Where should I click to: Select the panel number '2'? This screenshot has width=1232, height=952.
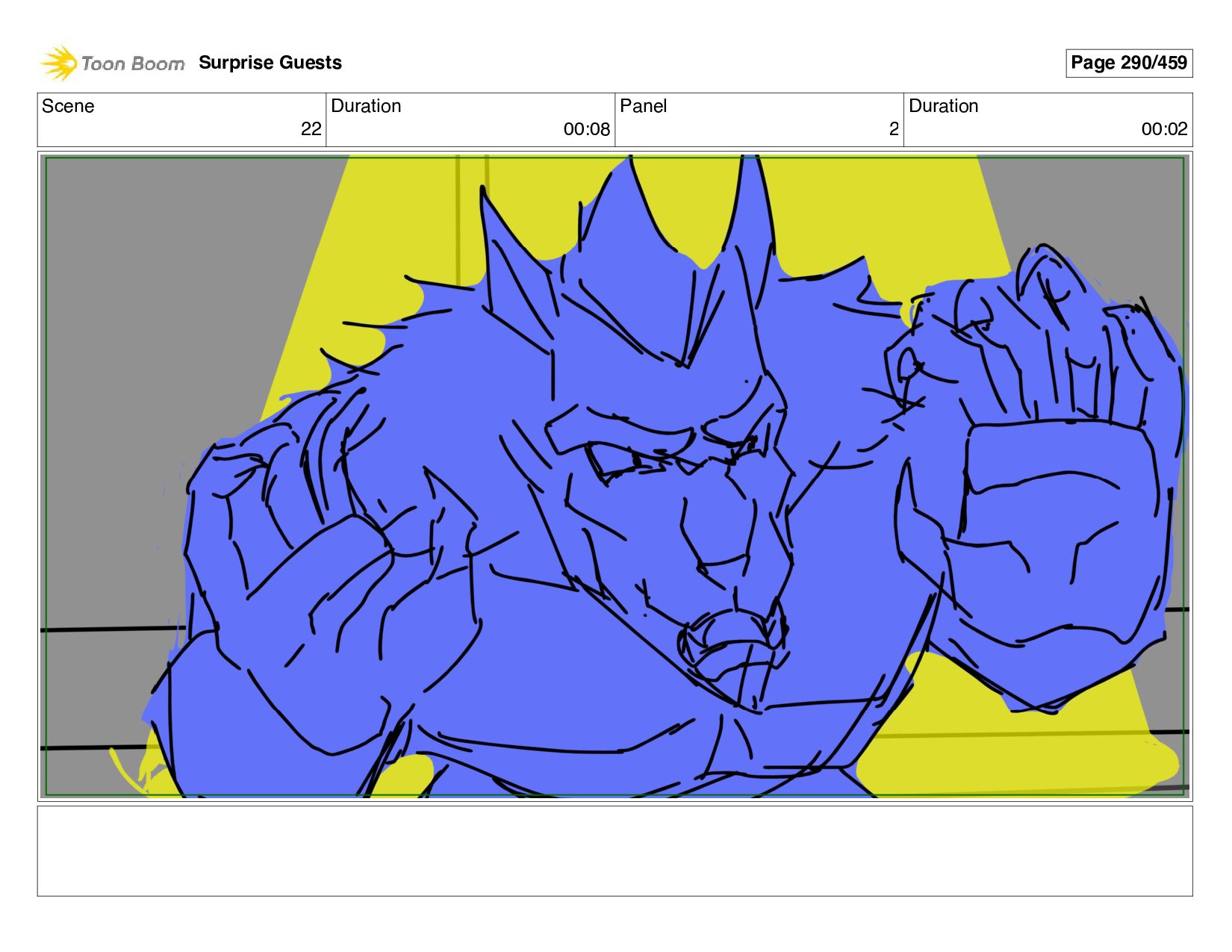pos(894,129)
